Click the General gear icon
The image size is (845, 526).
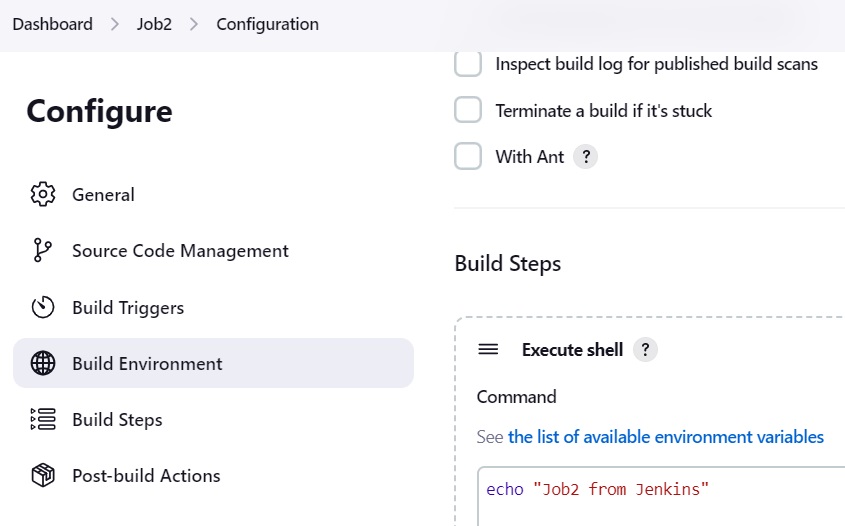pyautogui.click(x=43, y=195)
